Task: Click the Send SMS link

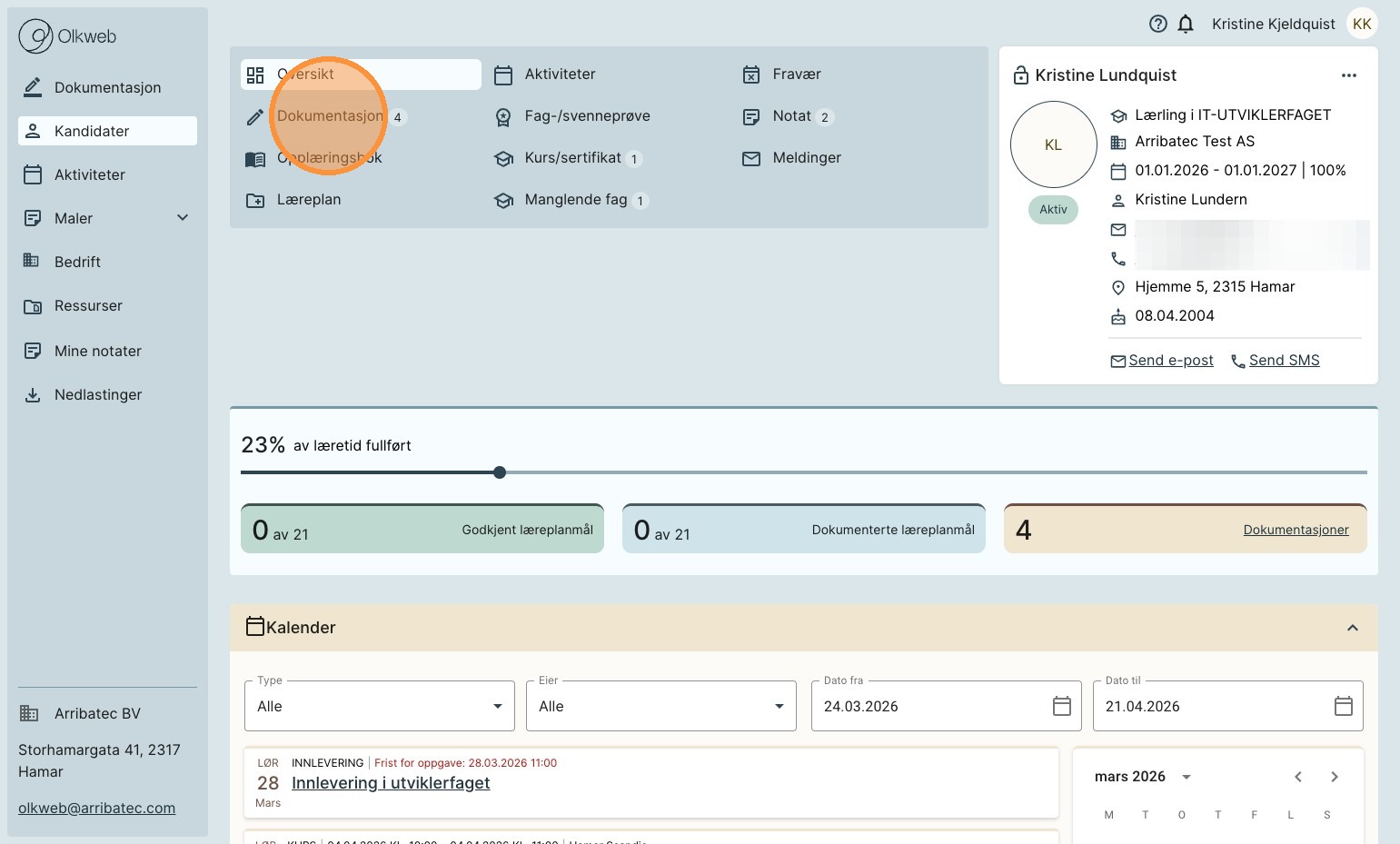Action: 1283,361
